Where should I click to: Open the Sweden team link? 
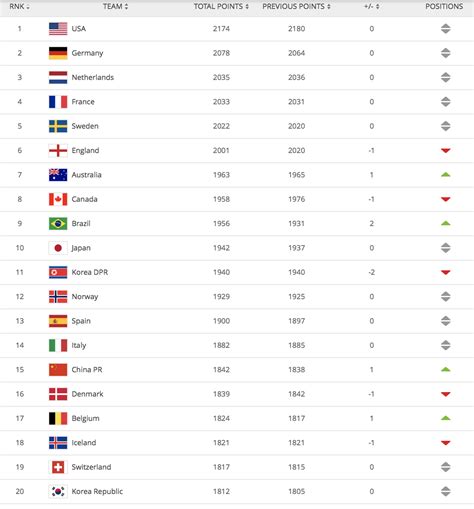coord(85,126)
